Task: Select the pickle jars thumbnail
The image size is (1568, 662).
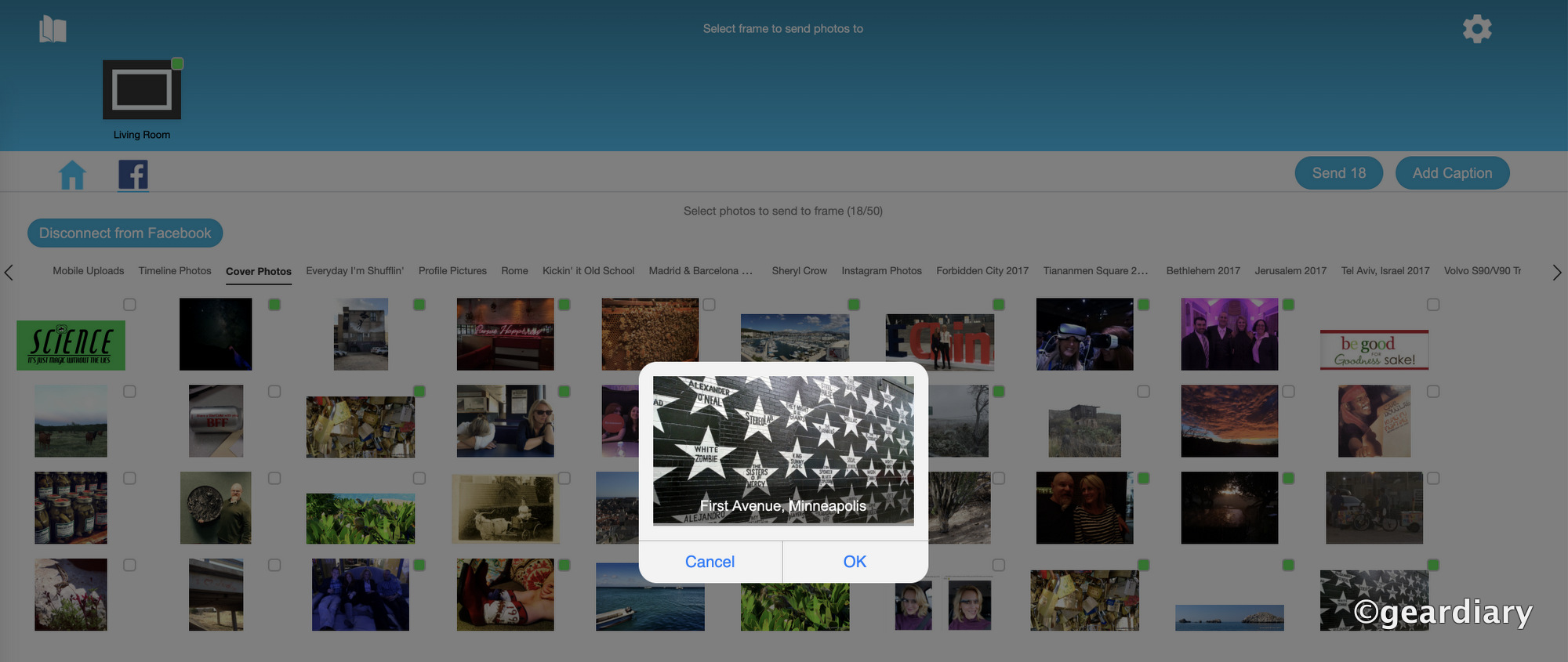Action: 71,508
